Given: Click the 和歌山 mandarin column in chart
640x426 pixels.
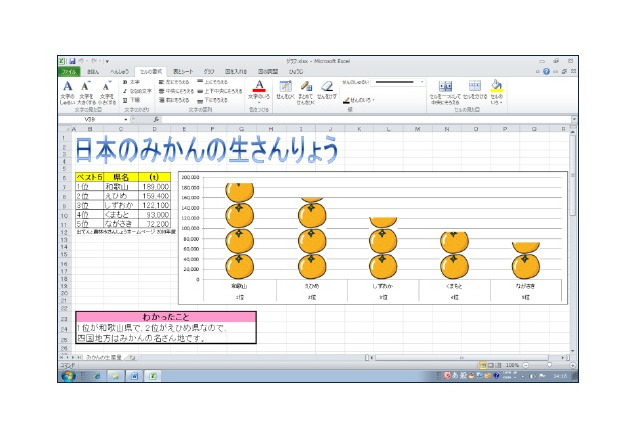Looking at the screenshot, I should (240, 231).
